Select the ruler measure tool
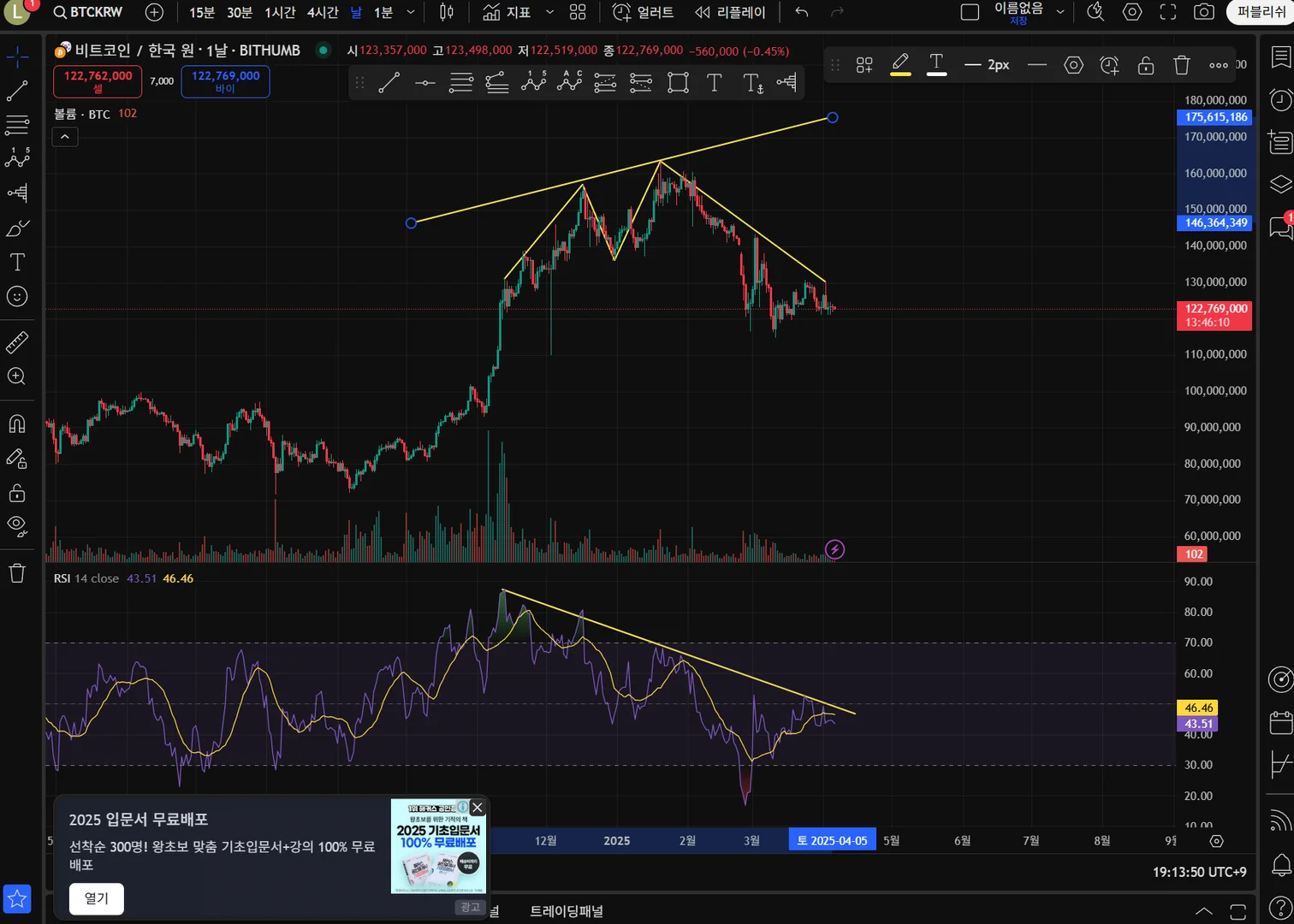This screenshot has height=924, width=1294. pyautogui.click(x=17, y=342)
